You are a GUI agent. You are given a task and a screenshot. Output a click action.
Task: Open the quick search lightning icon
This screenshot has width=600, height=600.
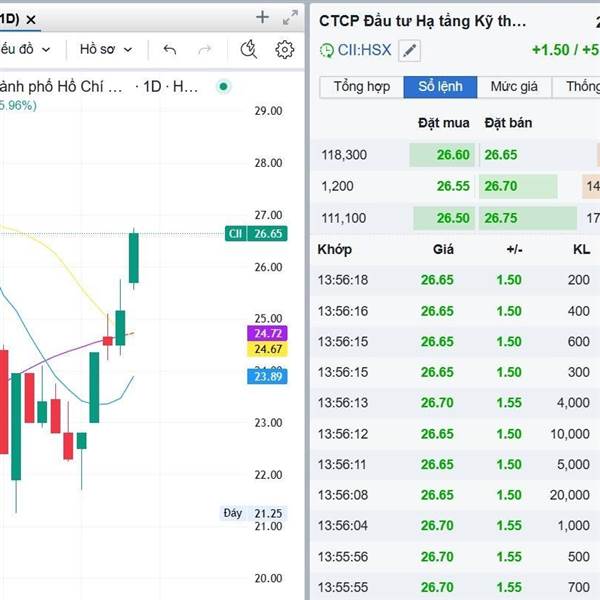249,49
